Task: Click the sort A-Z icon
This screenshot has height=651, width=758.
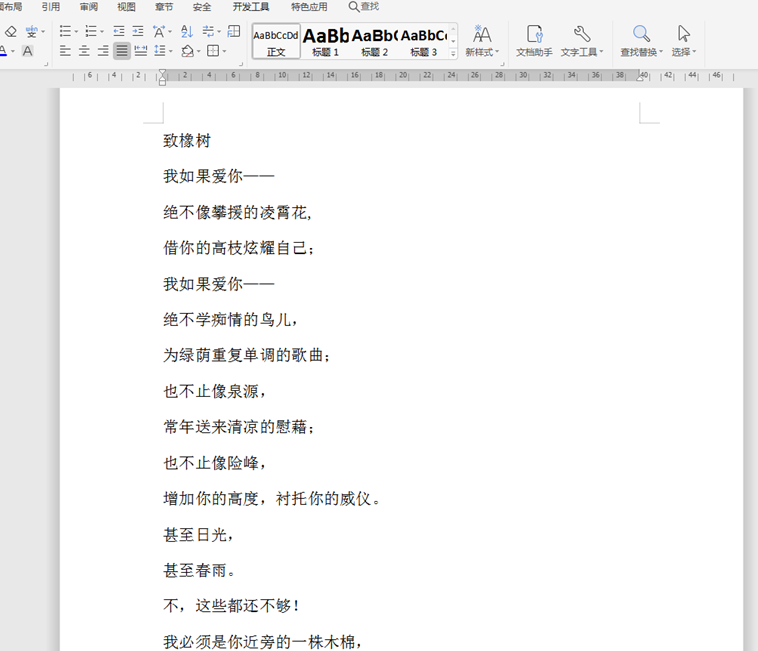Action: [x=187, y=31]
